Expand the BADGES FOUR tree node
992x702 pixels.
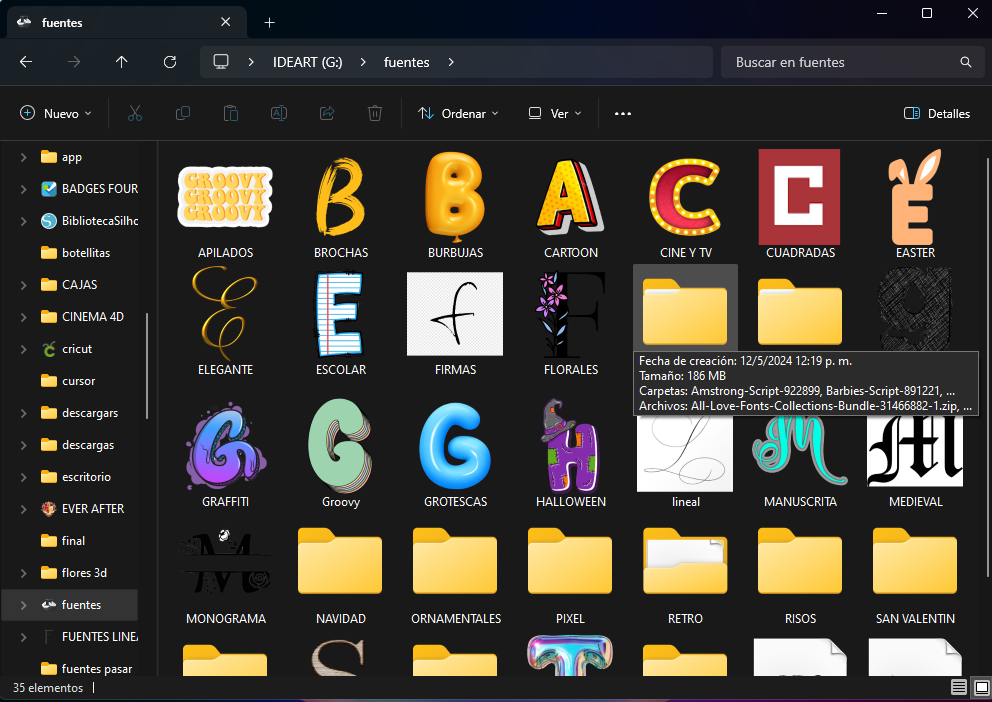(x=23, y=189)
